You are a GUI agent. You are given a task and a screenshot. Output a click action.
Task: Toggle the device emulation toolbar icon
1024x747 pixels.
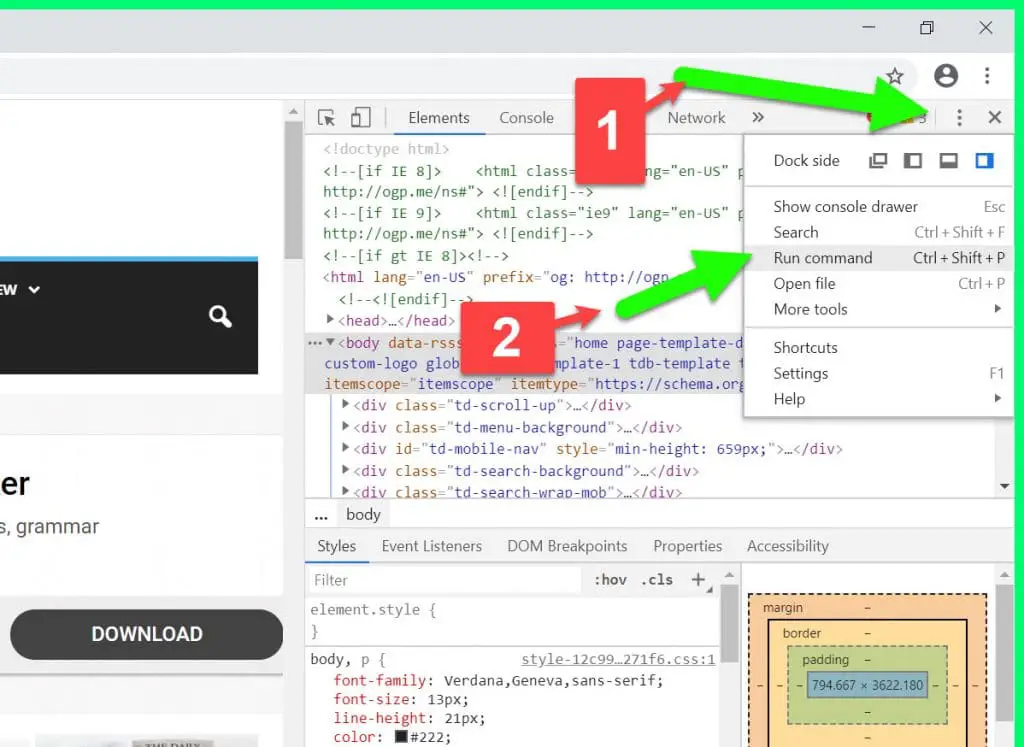tap(360, 117)
